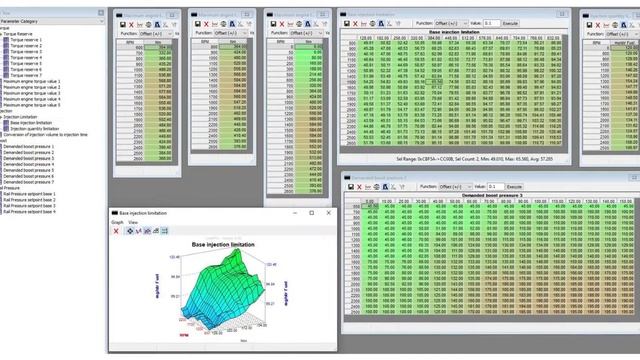Open the View menu in graph window
Screen dimensions: 640x360
coord(133,222)
